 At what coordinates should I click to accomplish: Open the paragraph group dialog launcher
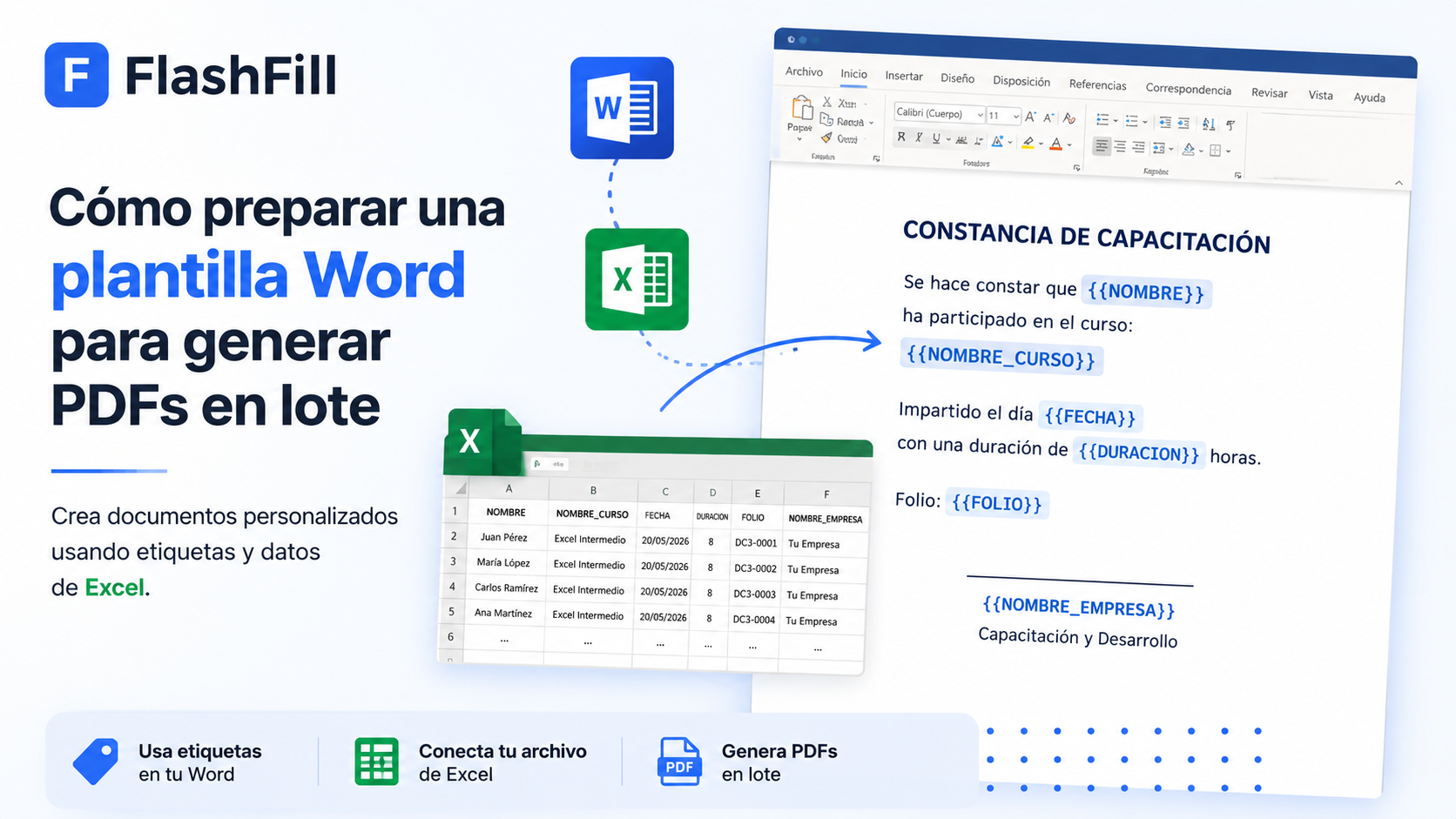[x=1237, y=176]
